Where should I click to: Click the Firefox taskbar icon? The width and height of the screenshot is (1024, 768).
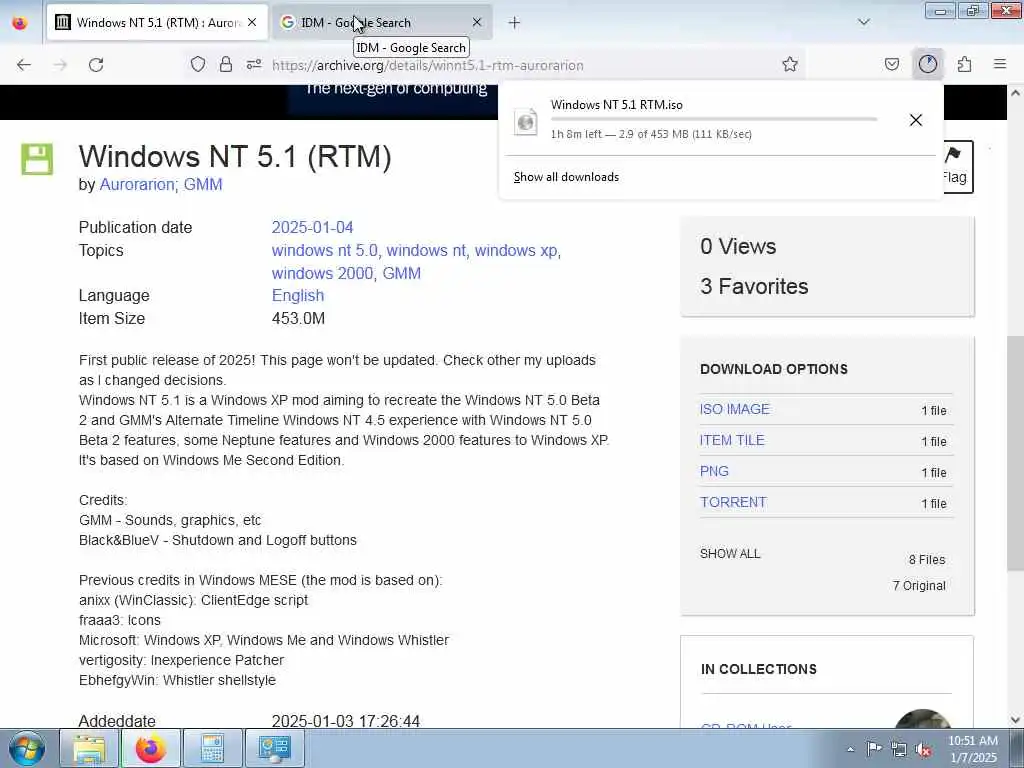pos(151,748)
